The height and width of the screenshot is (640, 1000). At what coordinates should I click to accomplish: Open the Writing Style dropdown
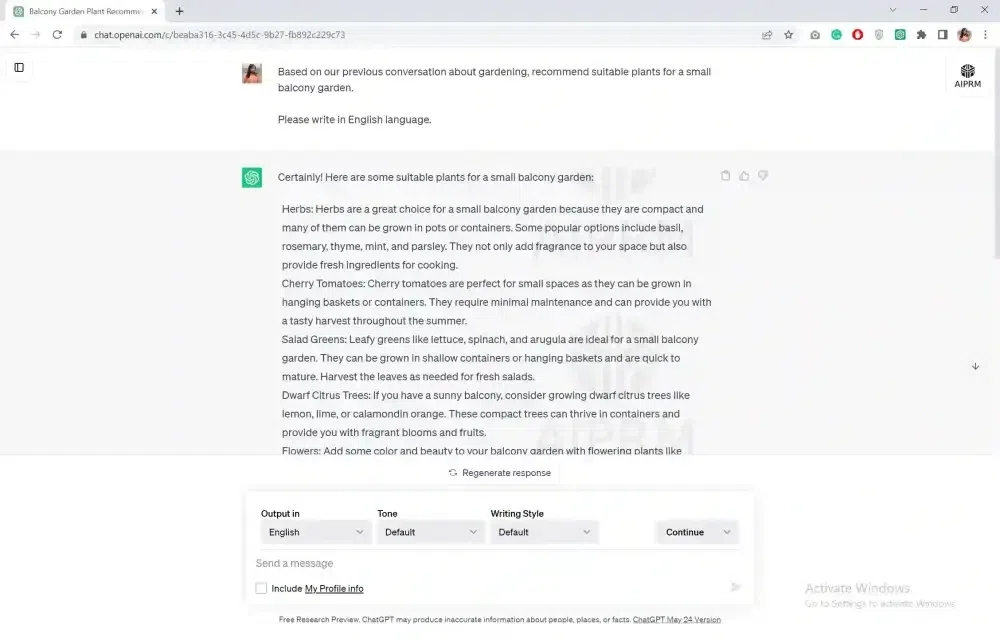point(544,532)
